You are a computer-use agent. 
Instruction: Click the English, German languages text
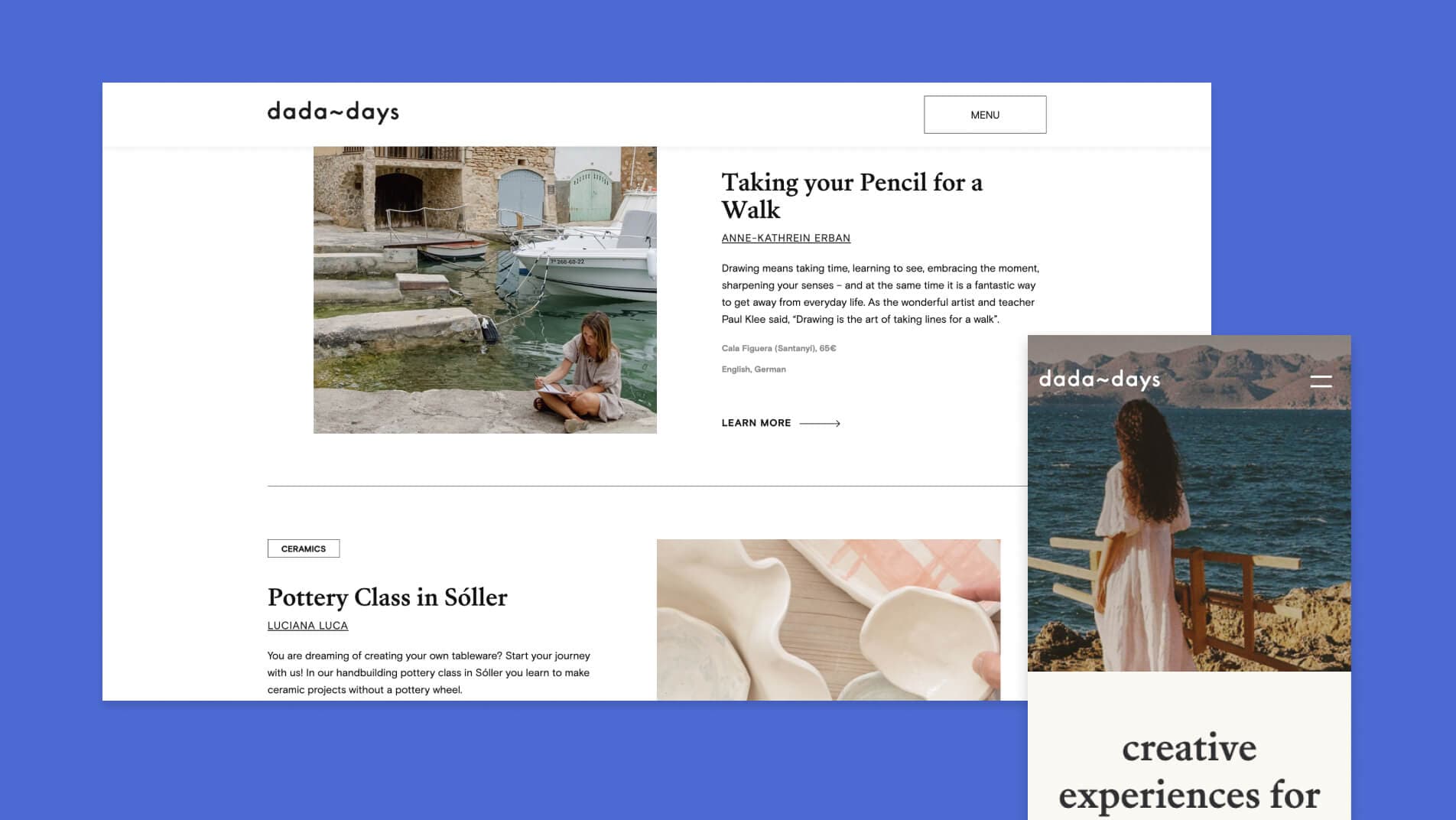point(753,369)
